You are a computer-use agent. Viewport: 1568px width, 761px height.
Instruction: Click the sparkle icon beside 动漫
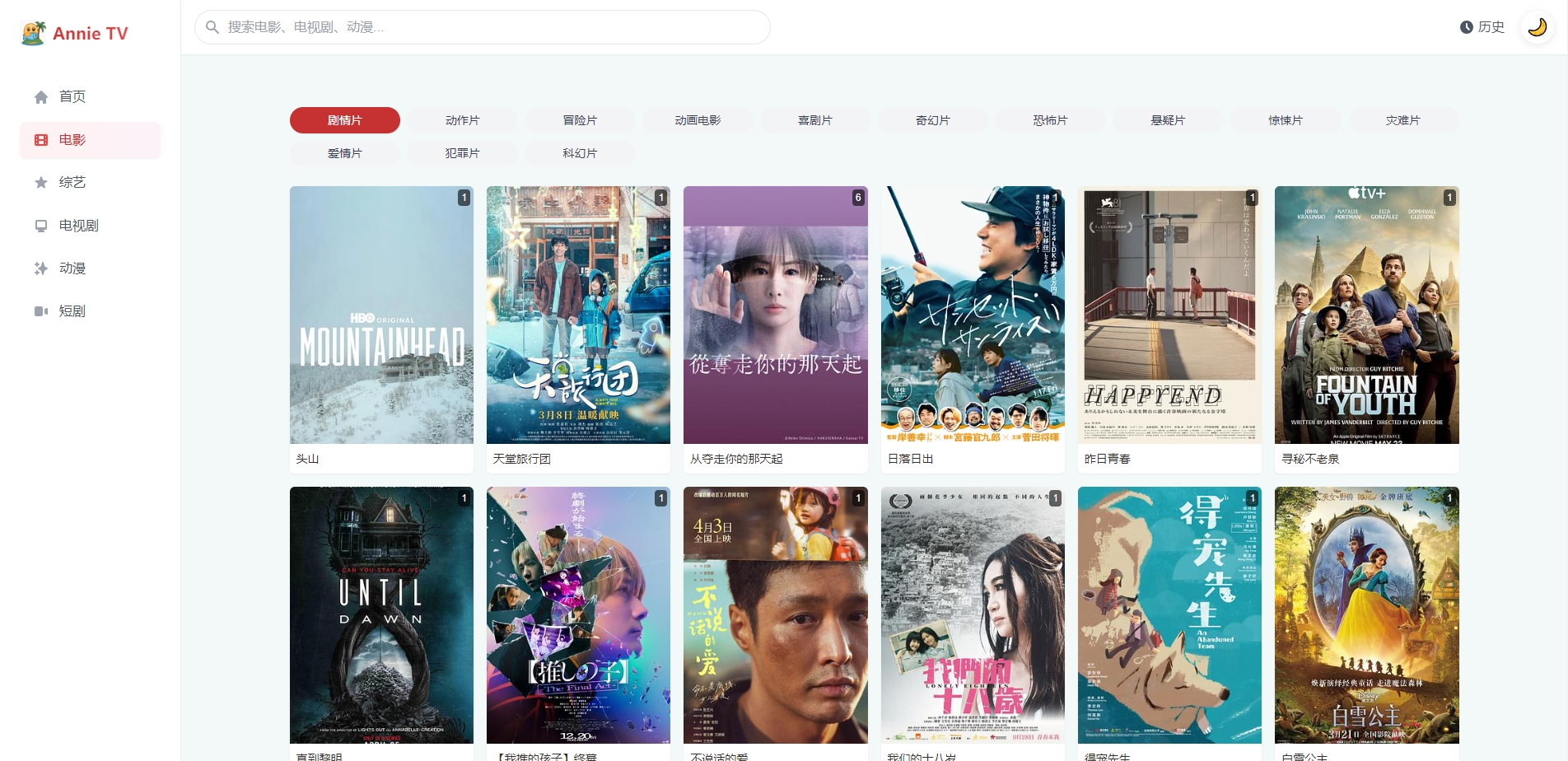[x=41, y=268]
